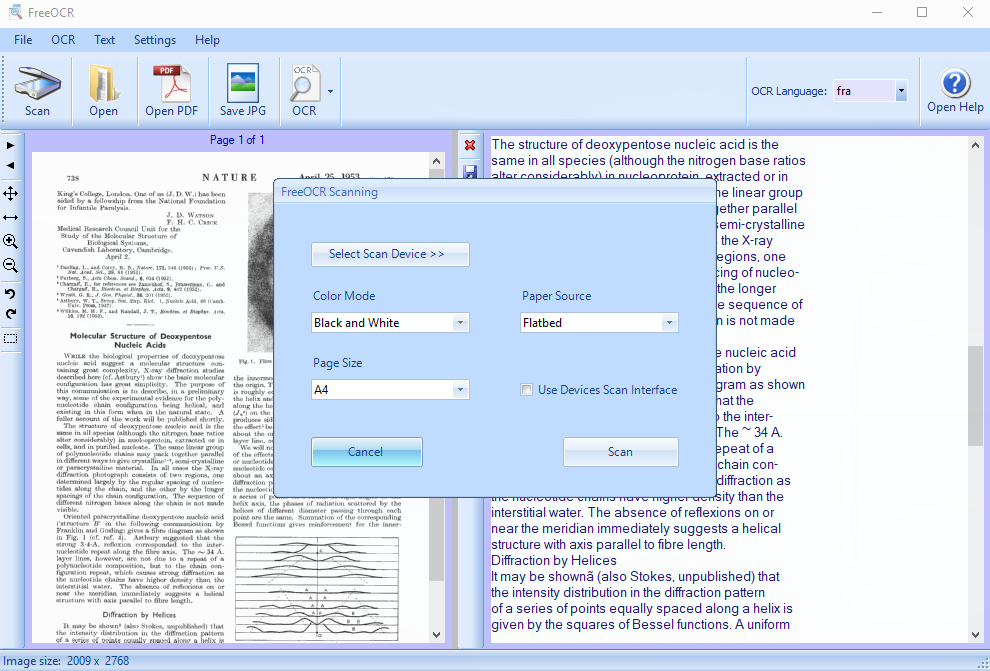Rotate the image clockwise
990x671 pixels.
[10, 314]
